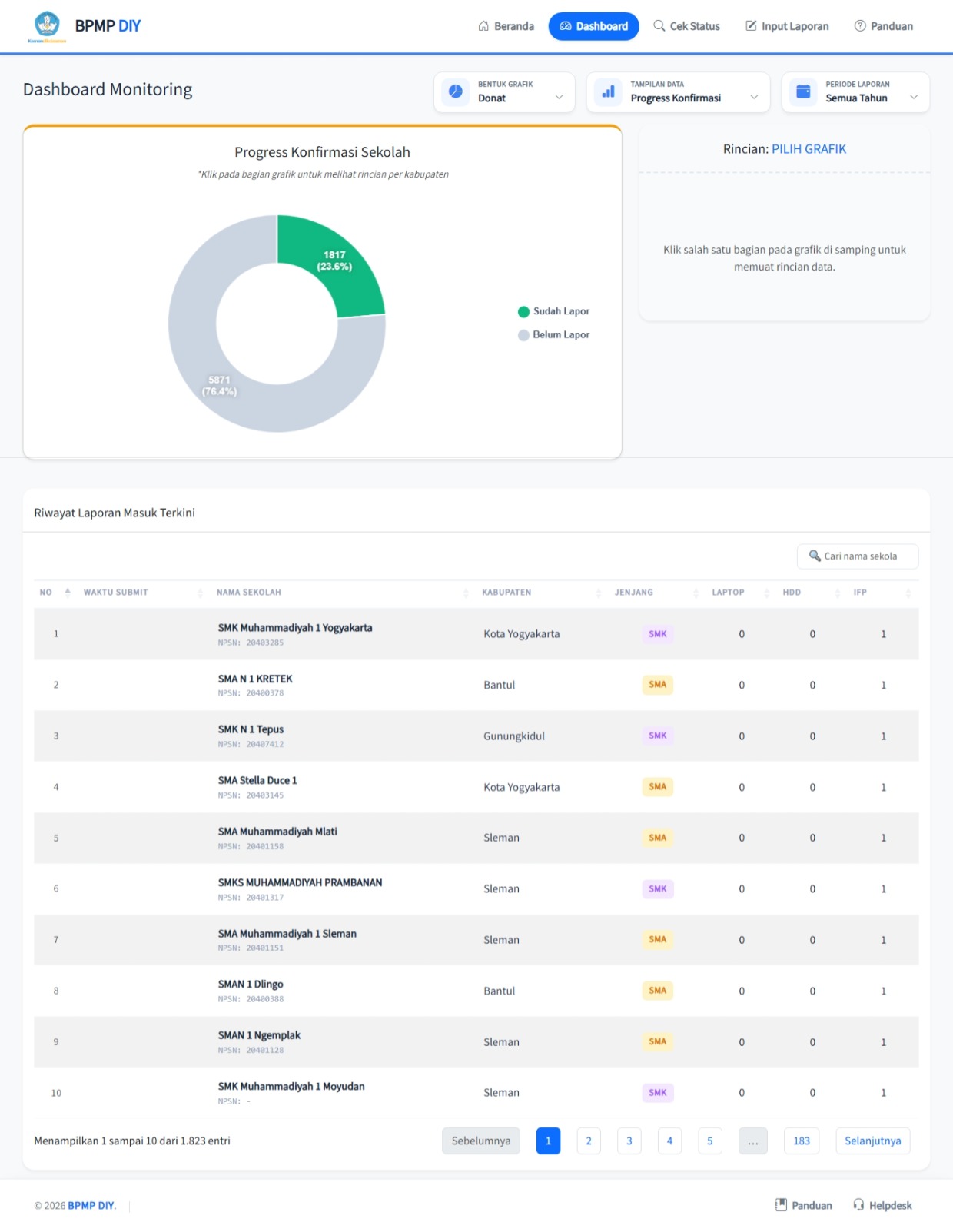Screen dimensions: 953x1232
Task: Click the SMA badge for SMA Stella Duce 1
Action: [x=658, y=787]
